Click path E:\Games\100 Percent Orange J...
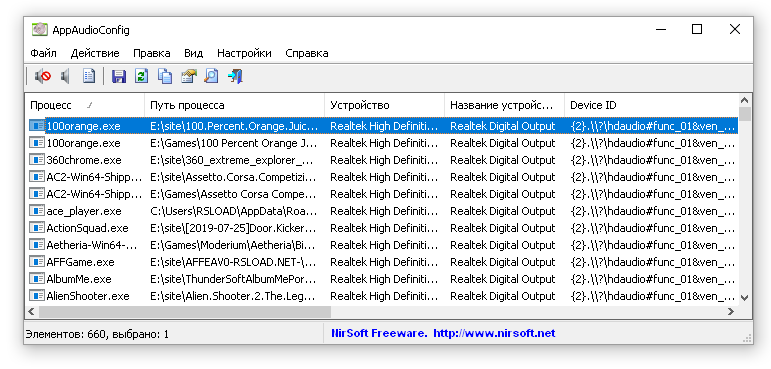The height and width of the screenshot is (369, 771). point(234,143)
